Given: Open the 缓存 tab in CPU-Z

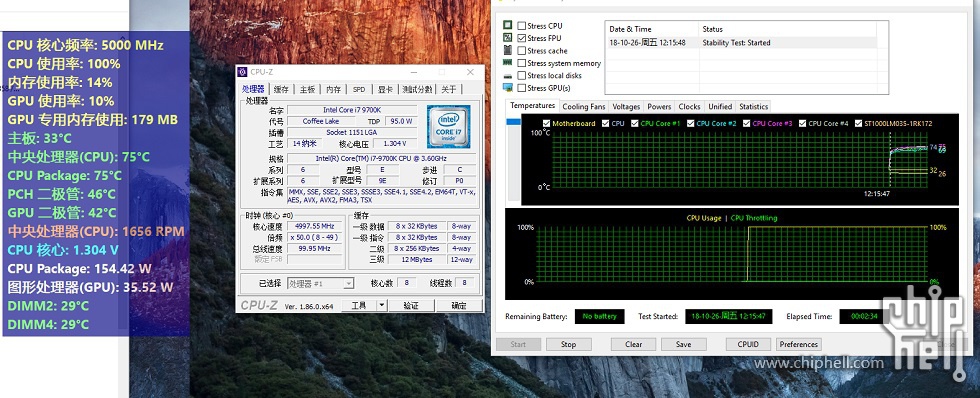Looking at the screenshot, I should click(x=281, y=90).
